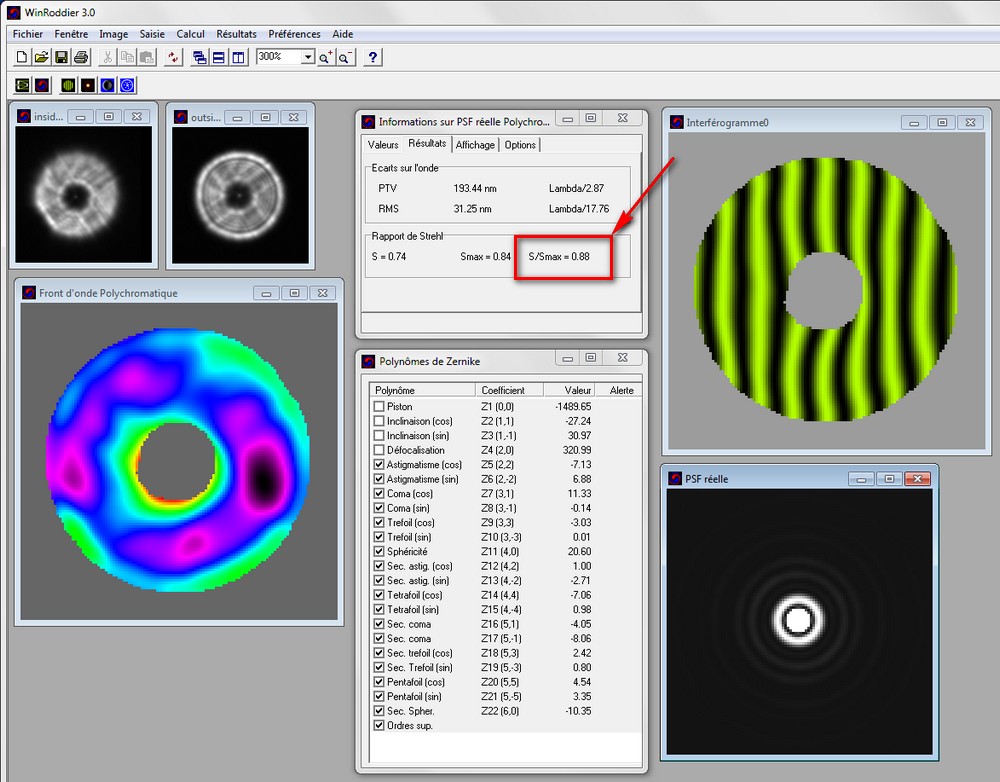Open the 300% zoom dropdown
This screenshot has width=1000, height=782.
tap(308, 57)
